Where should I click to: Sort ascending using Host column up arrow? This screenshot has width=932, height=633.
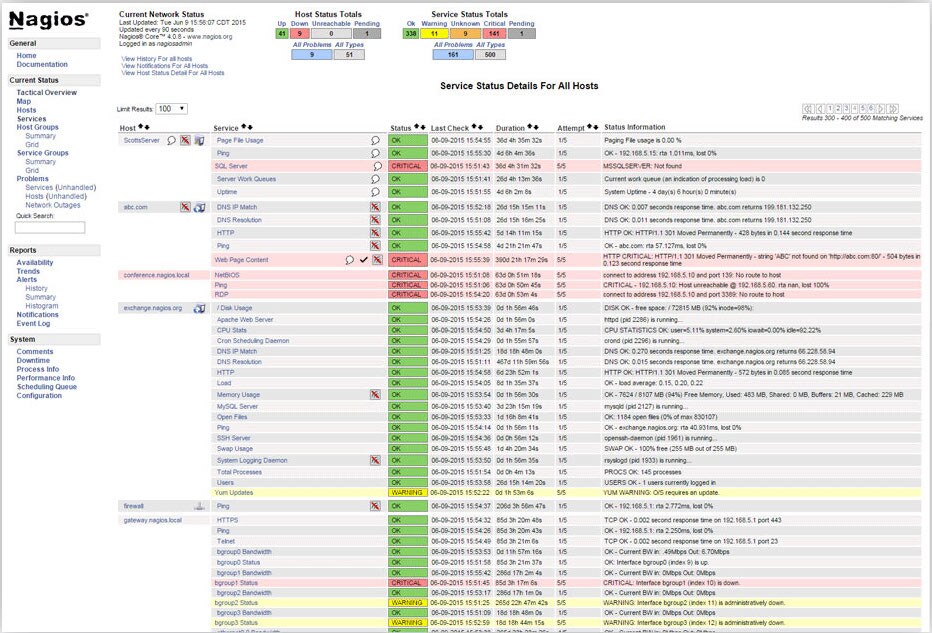pyautogui.click(x=141, y=127)
